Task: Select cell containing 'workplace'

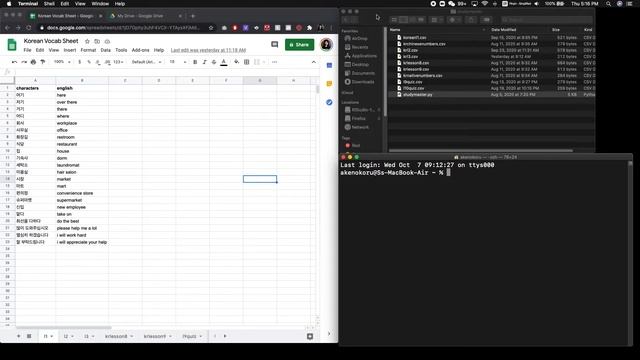Action: pyautogui.click(x=82, y=123)
